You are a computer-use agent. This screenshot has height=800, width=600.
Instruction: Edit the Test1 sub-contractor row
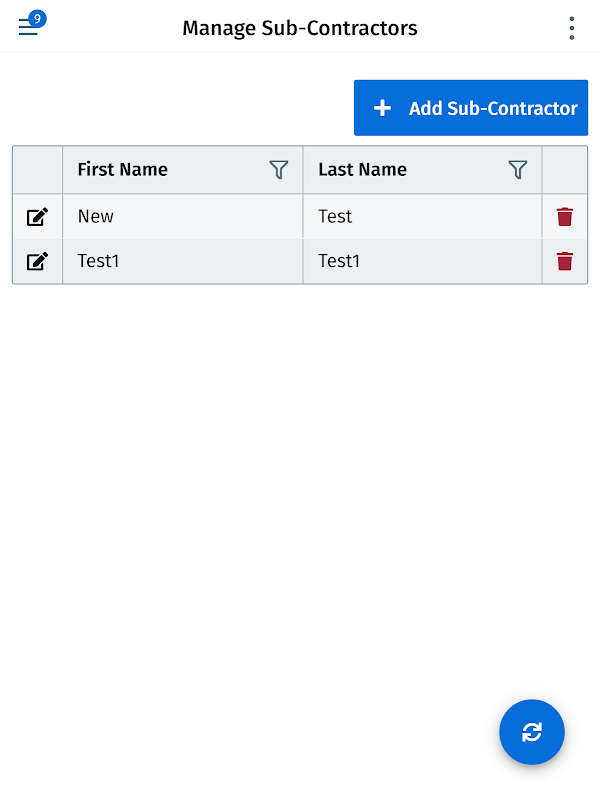click(x=37, y=262)
